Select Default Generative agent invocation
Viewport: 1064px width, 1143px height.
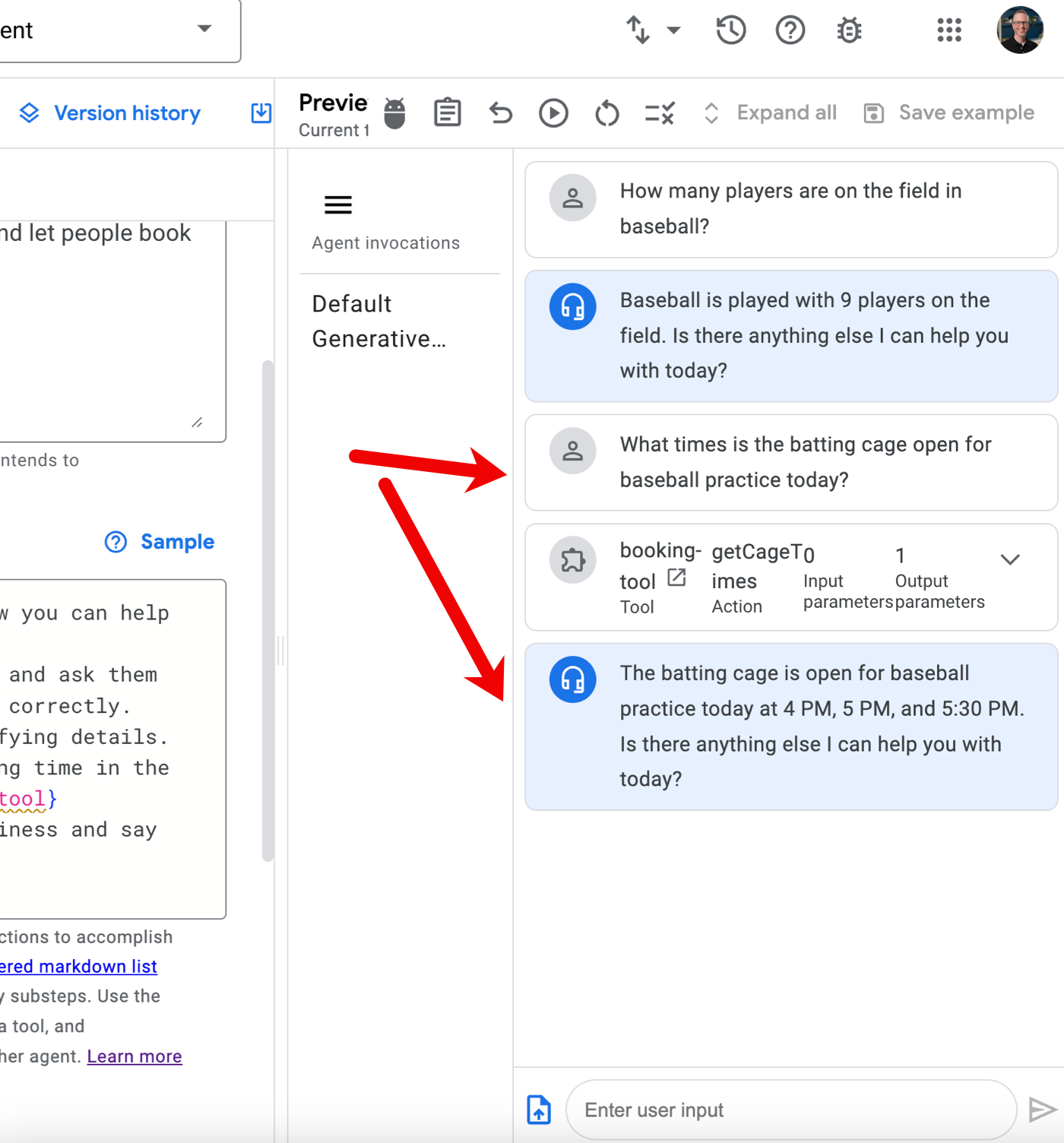pyautogui.click(x=378, y=321)
